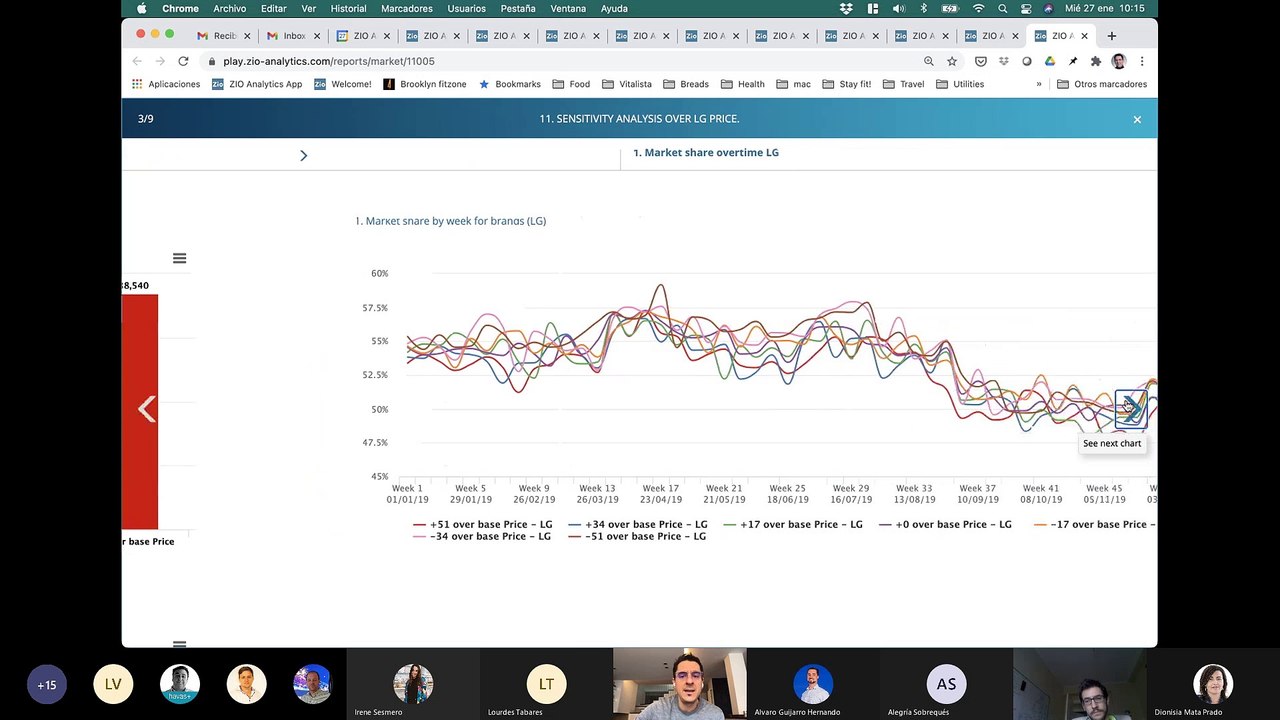
Task: Open the Stay fit! bookmarks folder
Action: (x=846, y=84)
